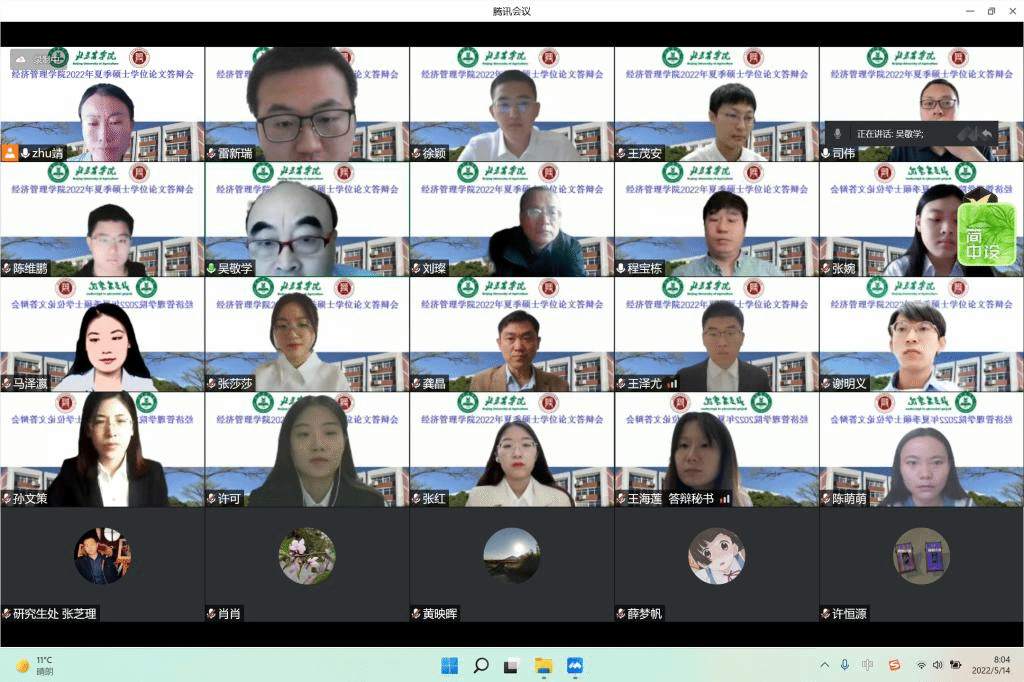Open File Explorer from the taskbar
The height and width of the screenshot is (682, 1024).
pos(543,665)
